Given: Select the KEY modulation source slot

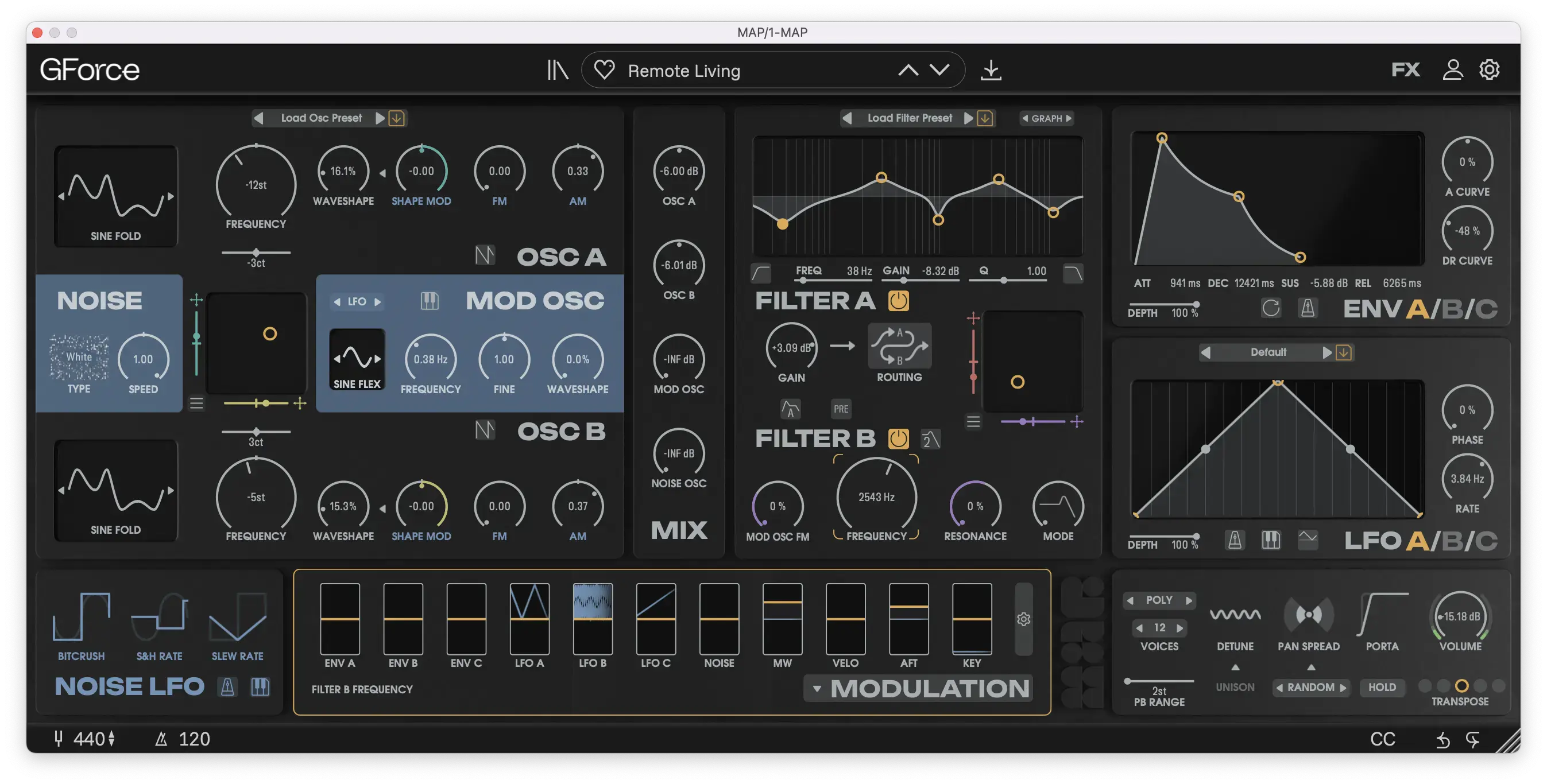Looking at the screenshot, I should tap(972, 619).
